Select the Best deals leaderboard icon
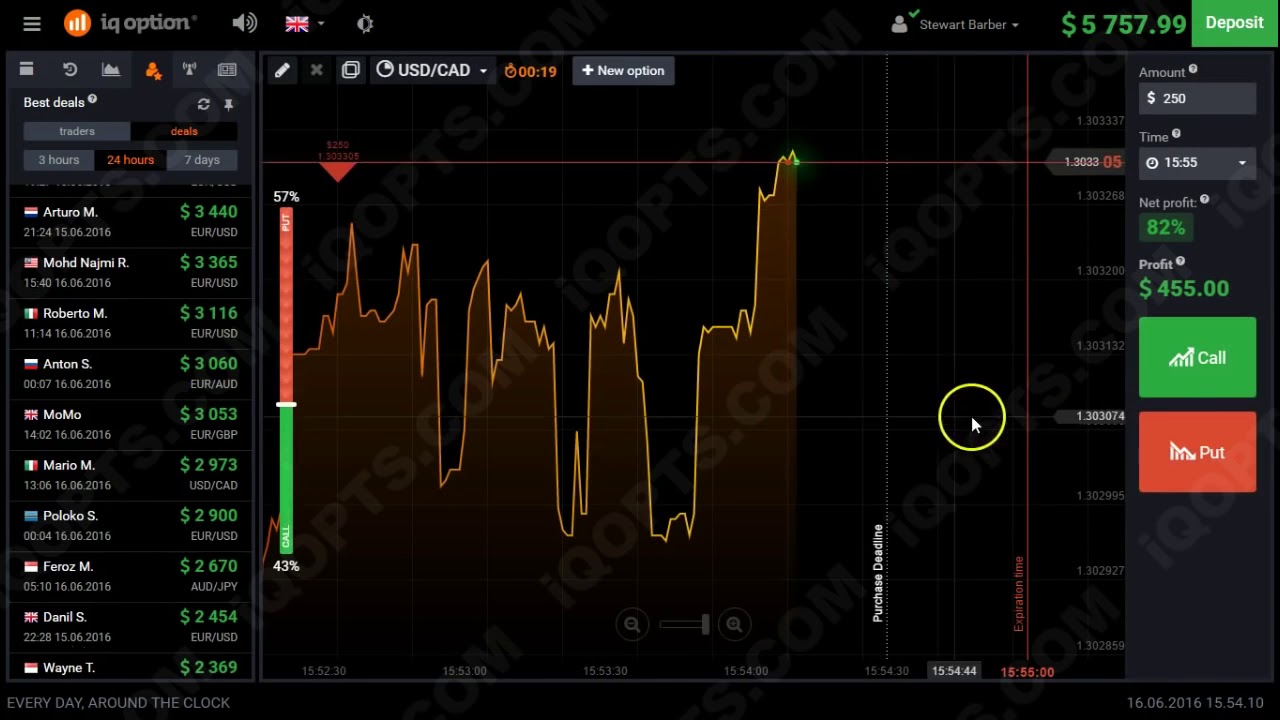The height and width of the screenshot is (720, 1280). click(153, 70)
